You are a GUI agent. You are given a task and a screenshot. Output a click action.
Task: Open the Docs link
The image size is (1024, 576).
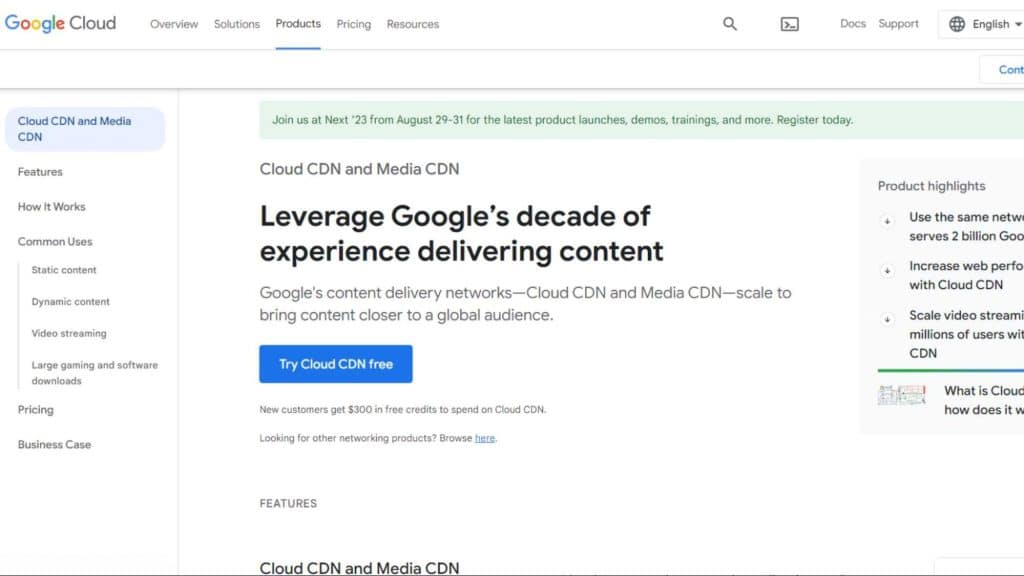(x=852, y=24)
